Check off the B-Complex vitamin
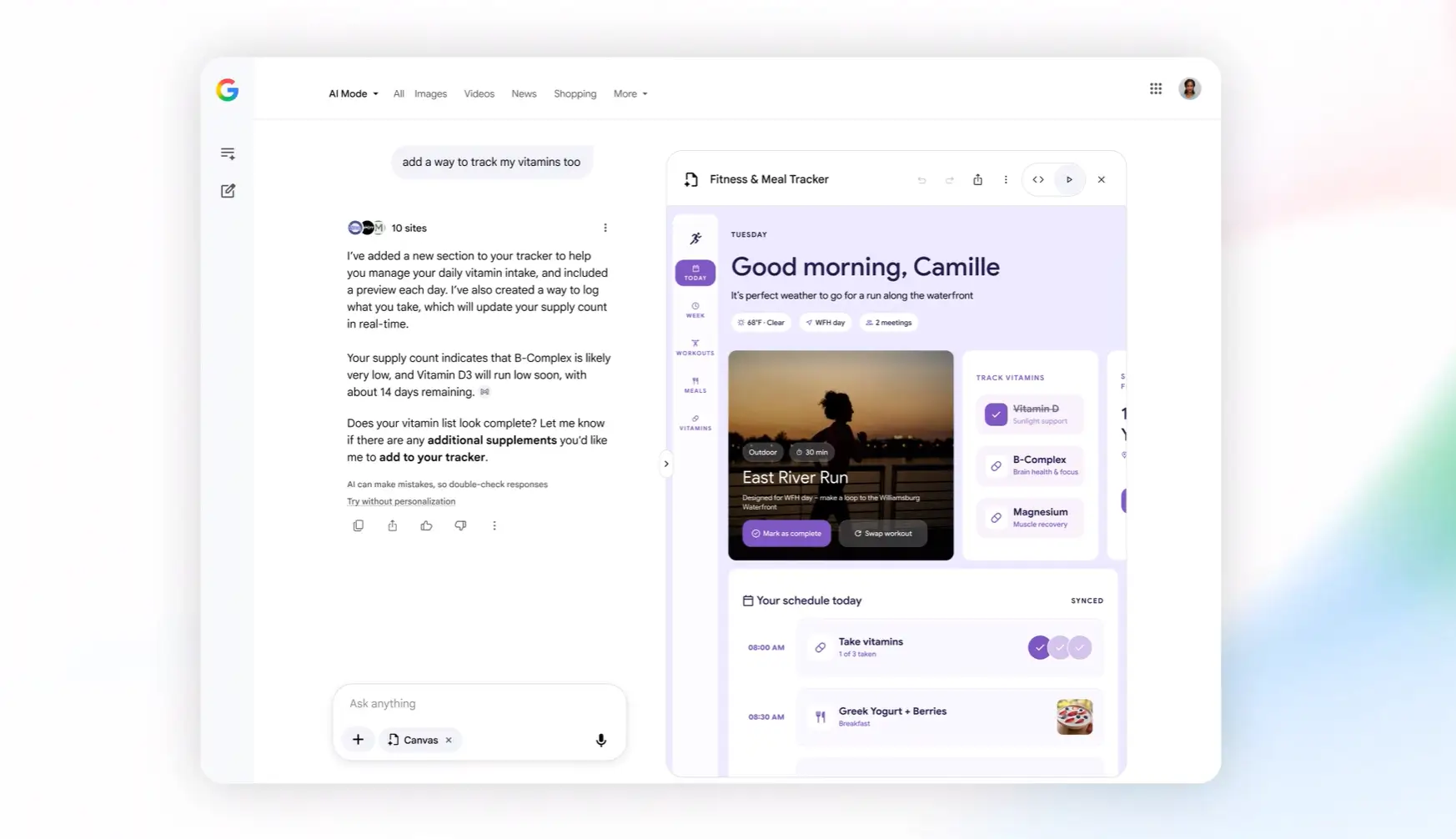Image resolution: width=1456 pixels, height=839 pixels. (996, 466)
